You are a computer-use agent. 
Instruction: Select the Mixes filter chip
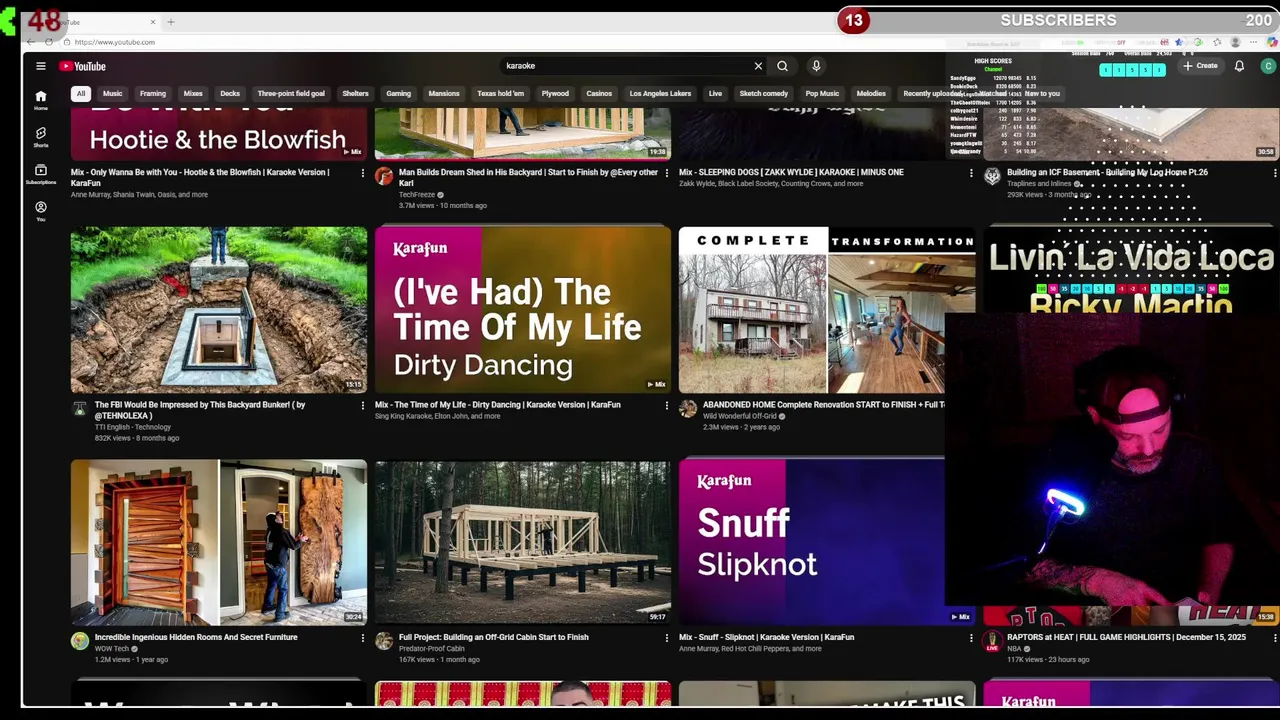[x=193, y=94]
